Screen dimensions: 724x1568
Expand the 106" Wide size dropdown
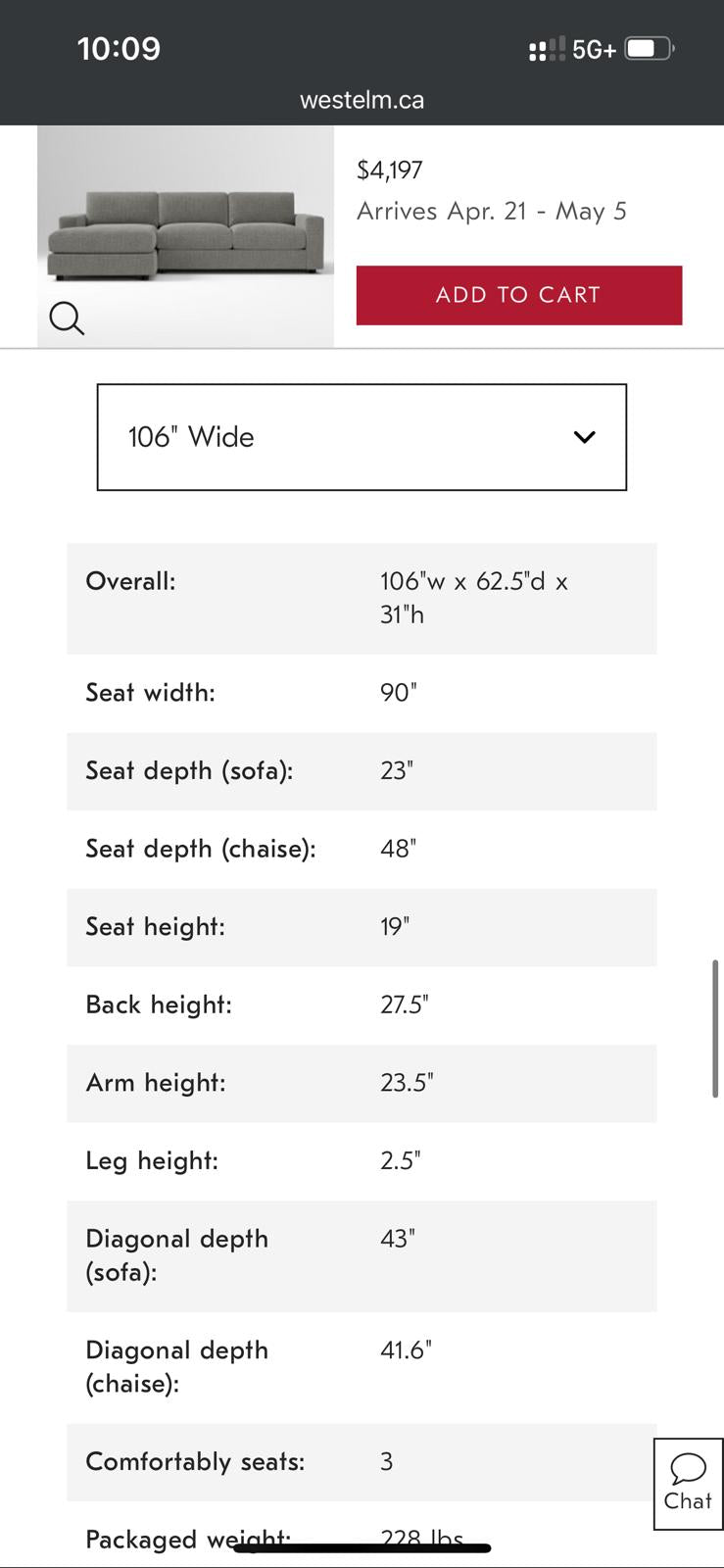tap(361, 437)
